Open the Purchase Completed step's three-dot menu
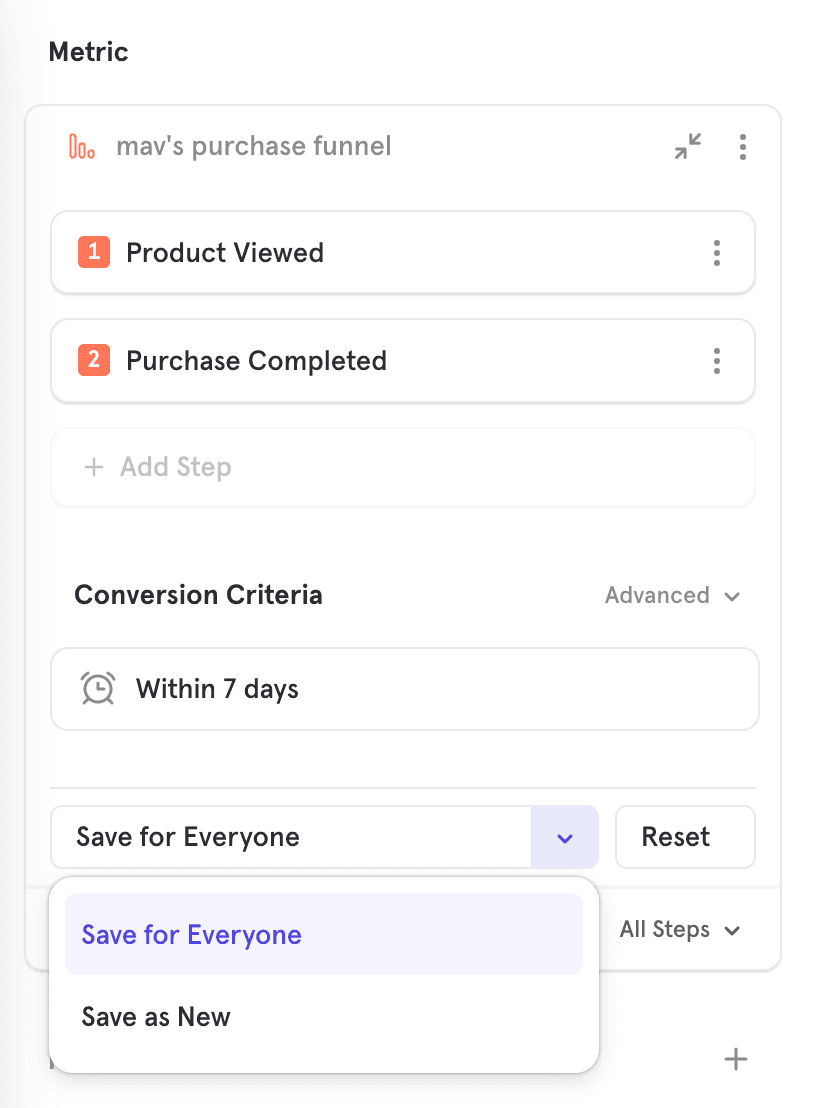The height and width of the screenshot is (1108, 824). tap(716, 361)
